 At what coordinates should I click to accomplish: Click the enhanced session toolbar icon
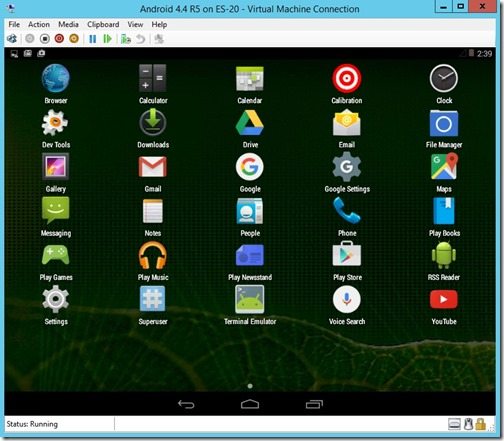(x=159, y=39)
